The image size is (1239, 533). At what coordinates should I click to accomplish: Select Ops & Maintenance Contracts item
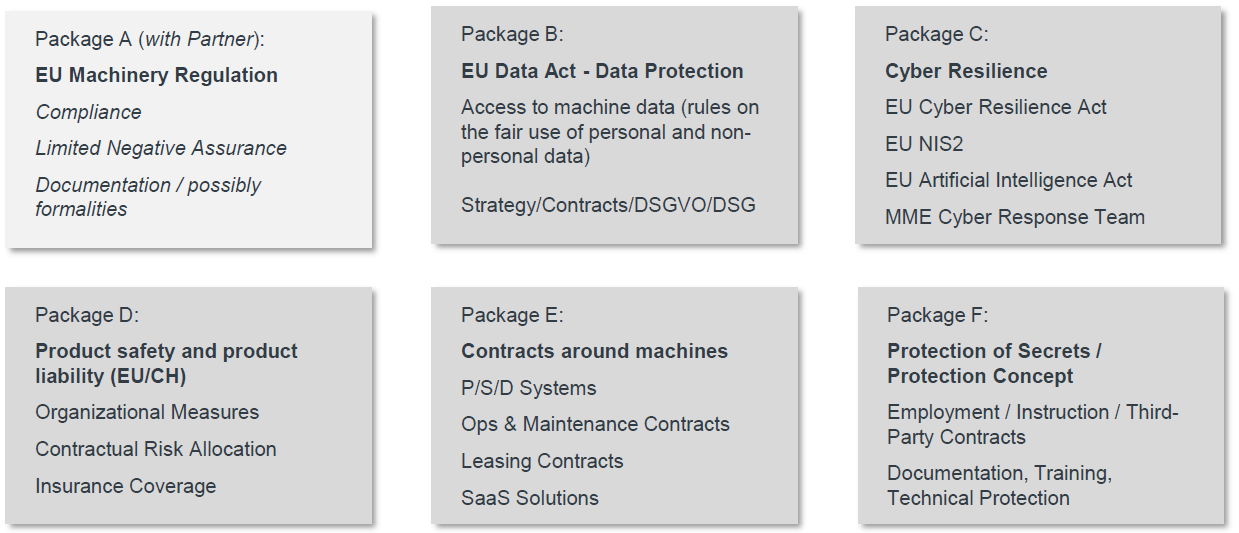click(595, 424)
